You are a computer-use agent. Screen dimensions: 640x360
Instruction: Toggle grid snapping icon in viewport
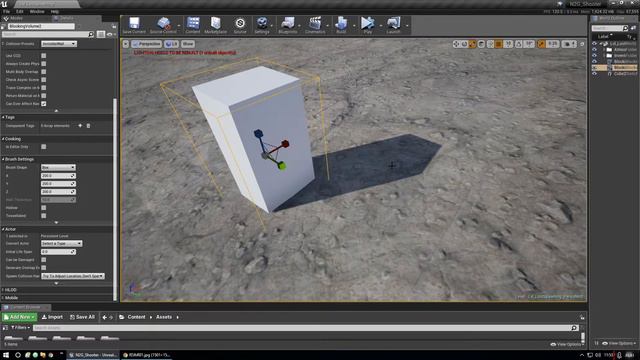pos(499,44)
